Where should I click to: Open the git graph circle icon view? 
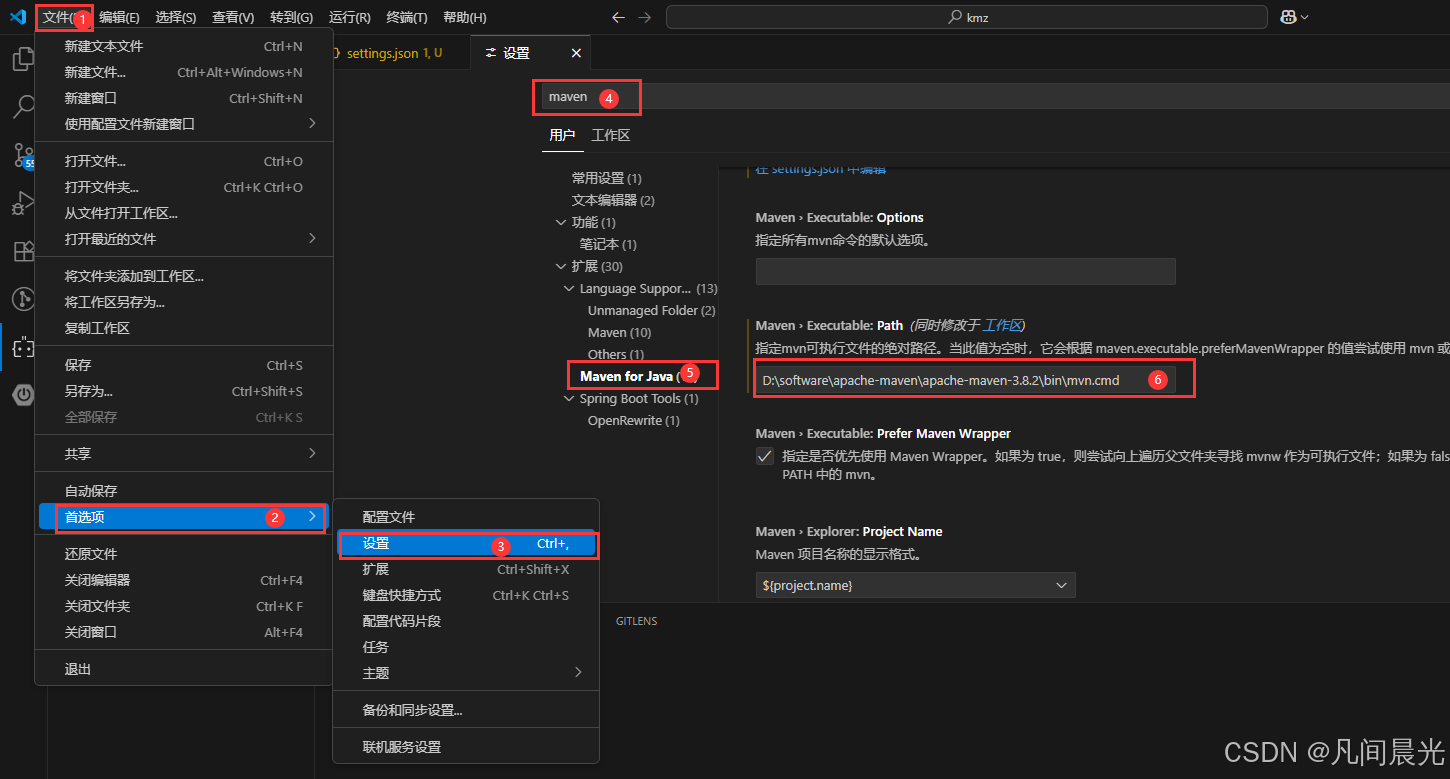23,299
